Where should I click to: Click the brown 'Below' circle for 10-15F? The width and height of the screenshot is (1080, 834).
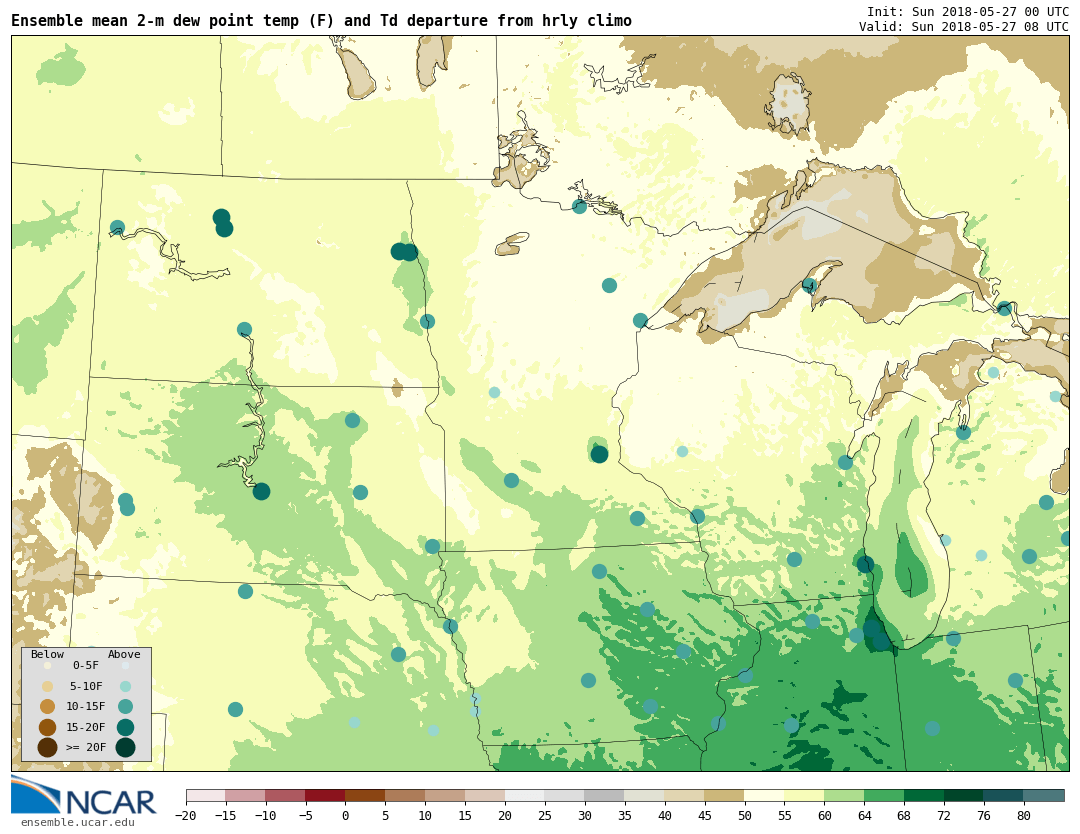click(48, 707)
